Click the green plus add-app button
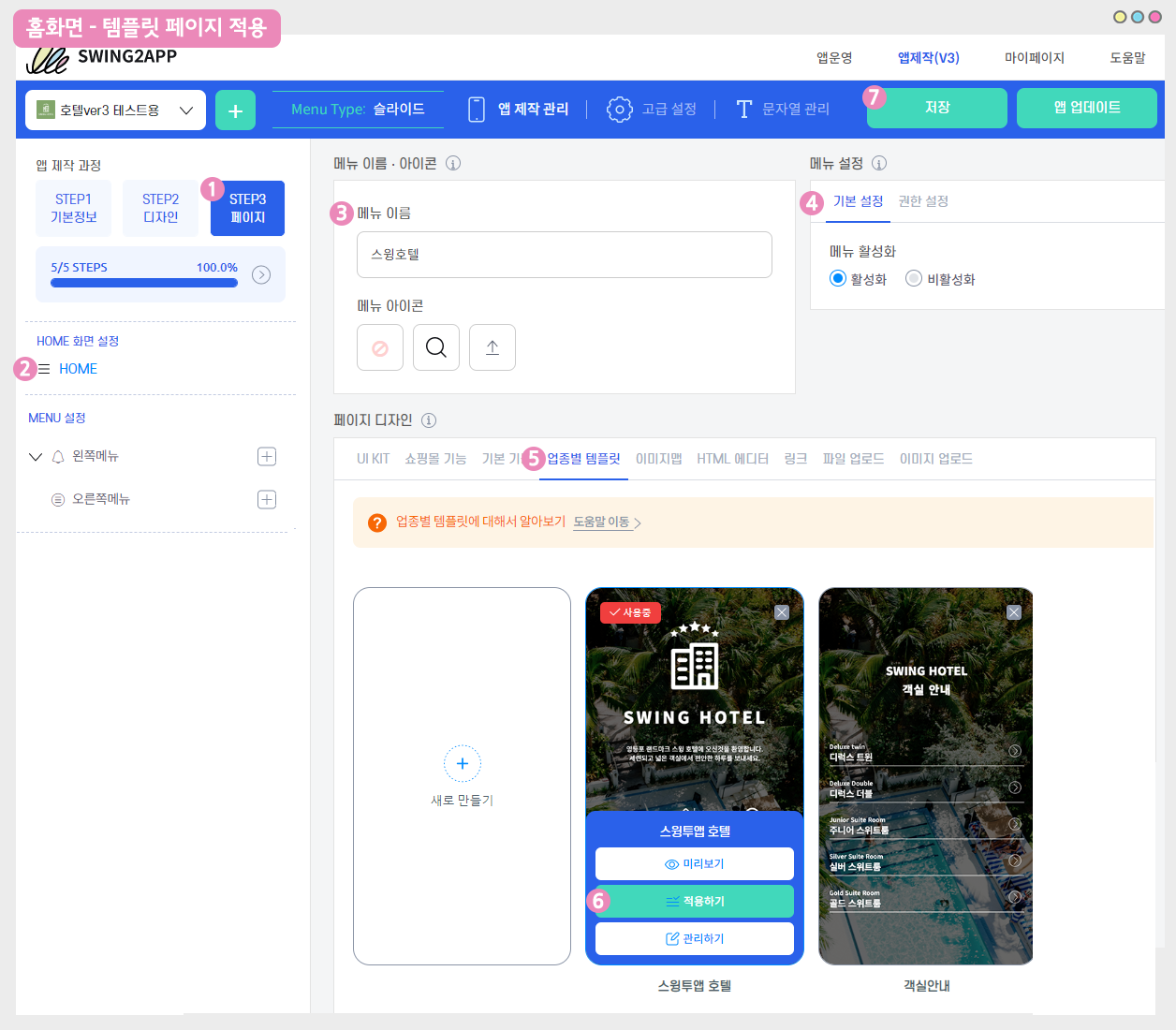Screen dimensions: 1176x1030 coord(235,110)
